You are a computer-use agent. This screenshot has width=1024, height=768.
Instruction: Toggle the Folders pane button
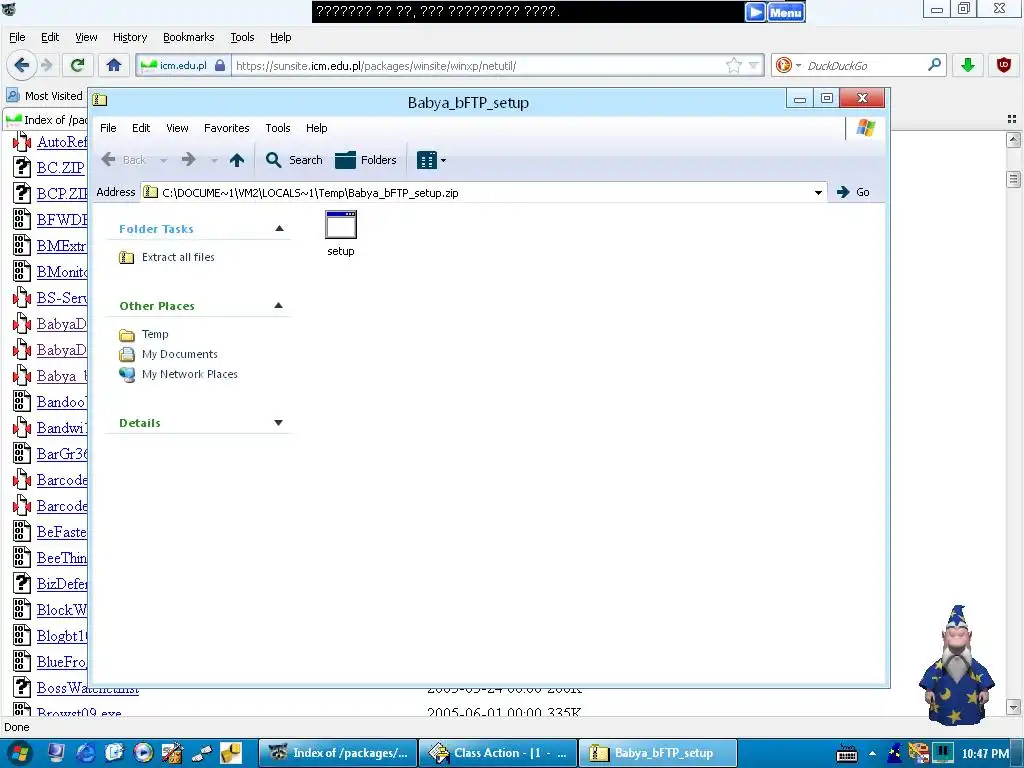pos(366,160)
